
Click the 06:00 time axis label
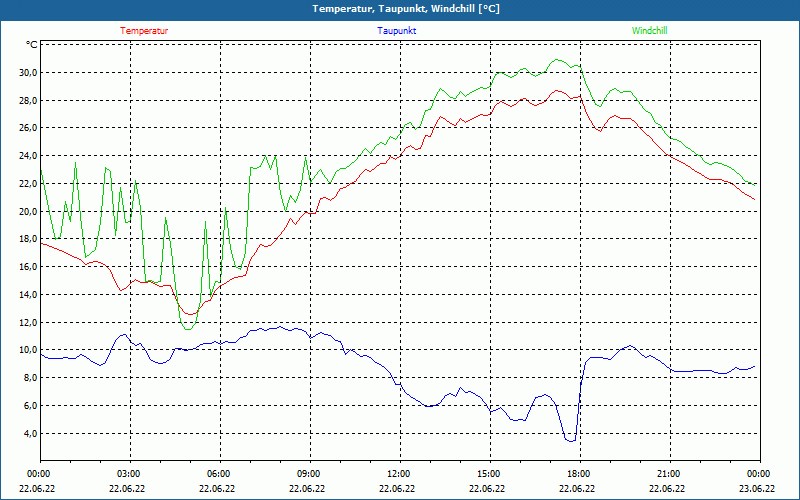217,473
